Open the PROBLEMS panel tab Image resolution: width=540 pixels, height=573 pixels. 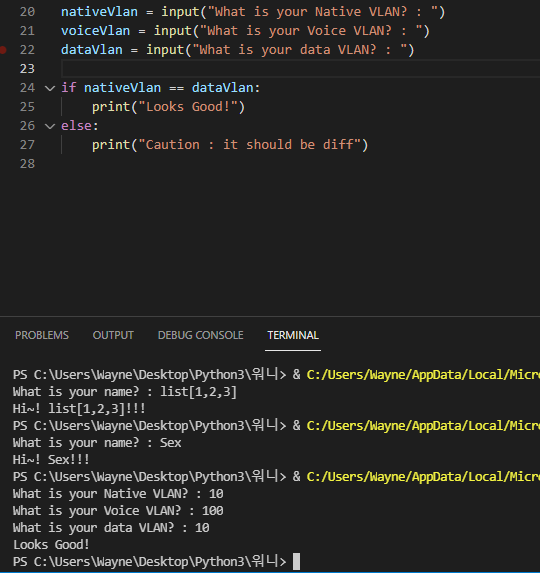[42, 335]
